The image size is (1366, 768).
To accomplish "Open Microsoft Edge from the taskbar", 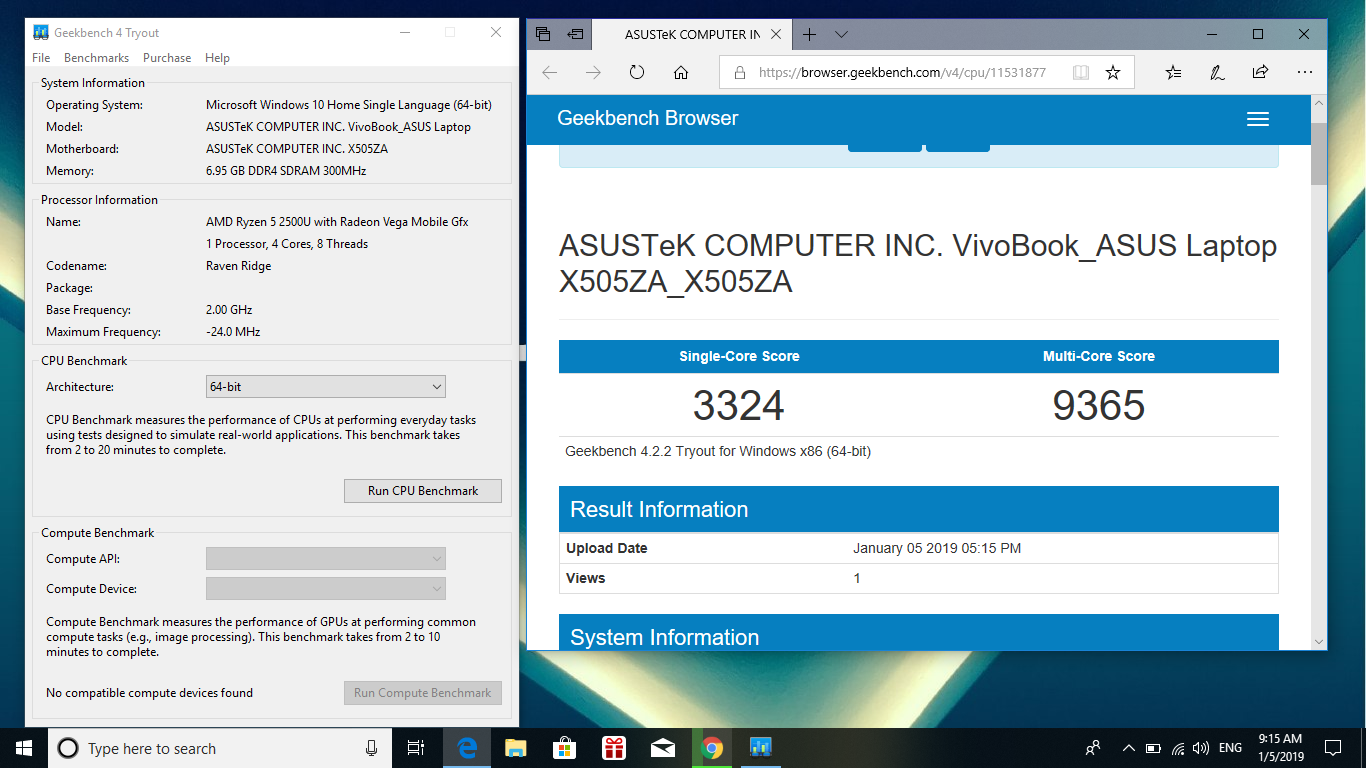I will coord(467,748).
